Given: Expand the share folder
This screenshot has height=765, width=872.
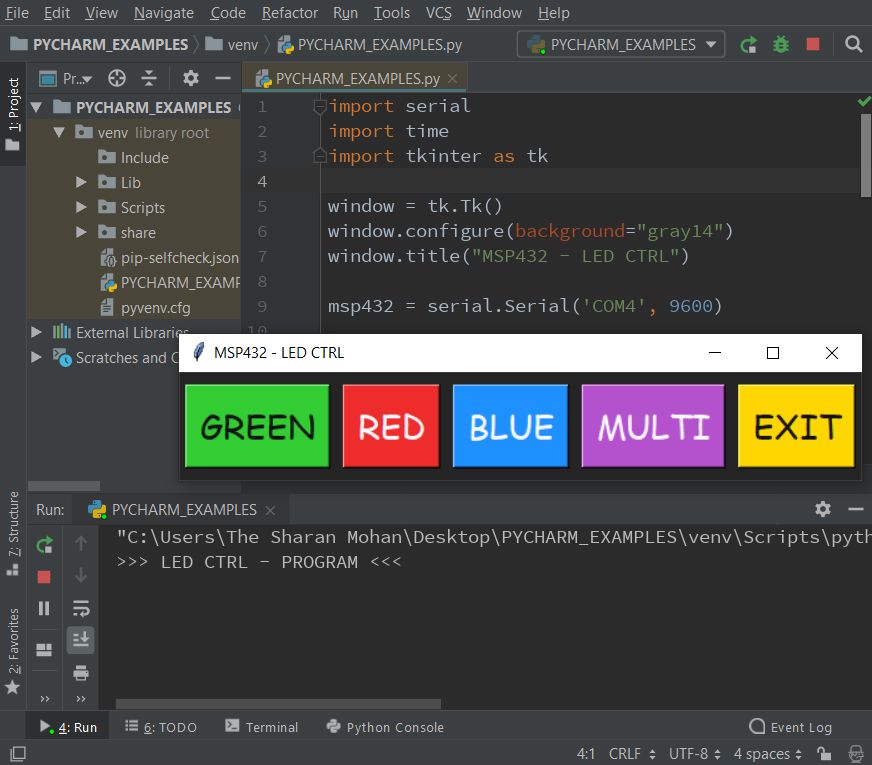Looking at the screenshot, I should point(81,232).
